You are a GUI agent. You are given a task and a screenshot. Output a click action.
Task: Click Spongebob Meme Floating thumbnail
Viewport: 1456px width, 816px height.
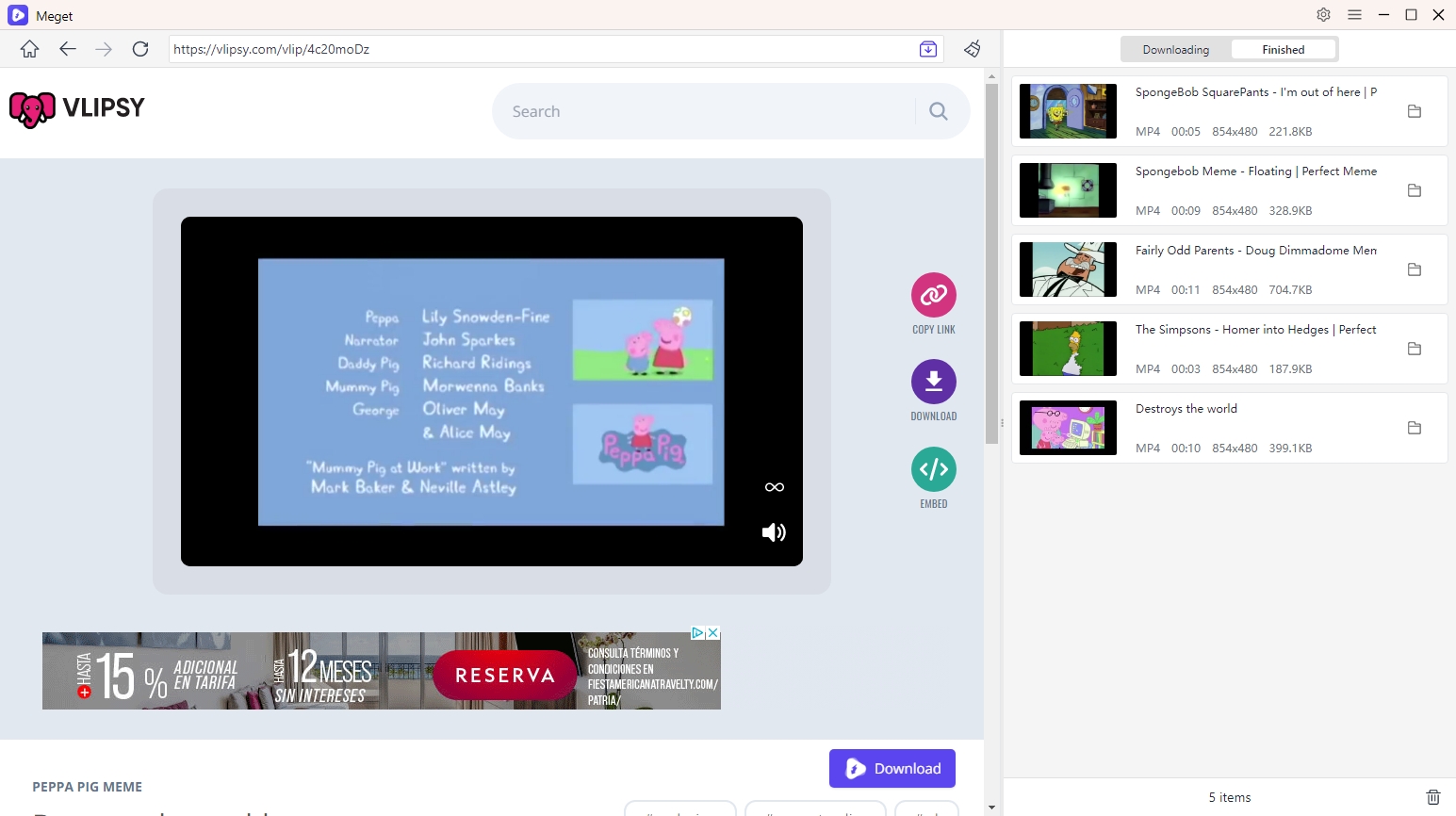[x=1068, y=190]
